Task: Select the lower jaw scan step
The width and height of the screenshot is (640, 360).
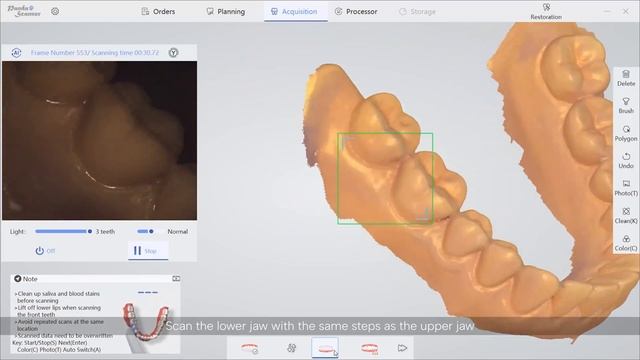Action: [x=325, y=348]
